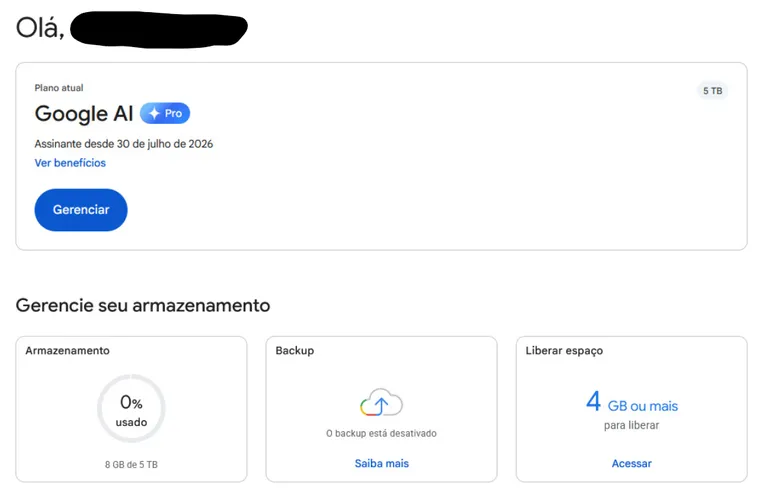The width and height of the screenshot is (762, 500).
Task: Click the Olá greeting text
Action: [x=40, y=27]
